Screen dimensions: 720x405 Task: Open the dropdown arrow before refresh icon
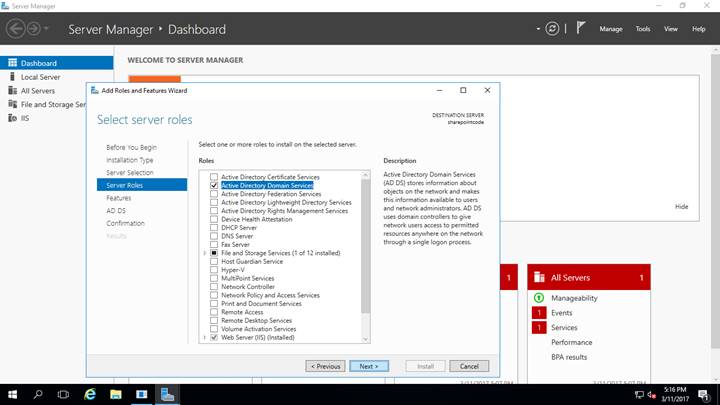tap(538, 28)
